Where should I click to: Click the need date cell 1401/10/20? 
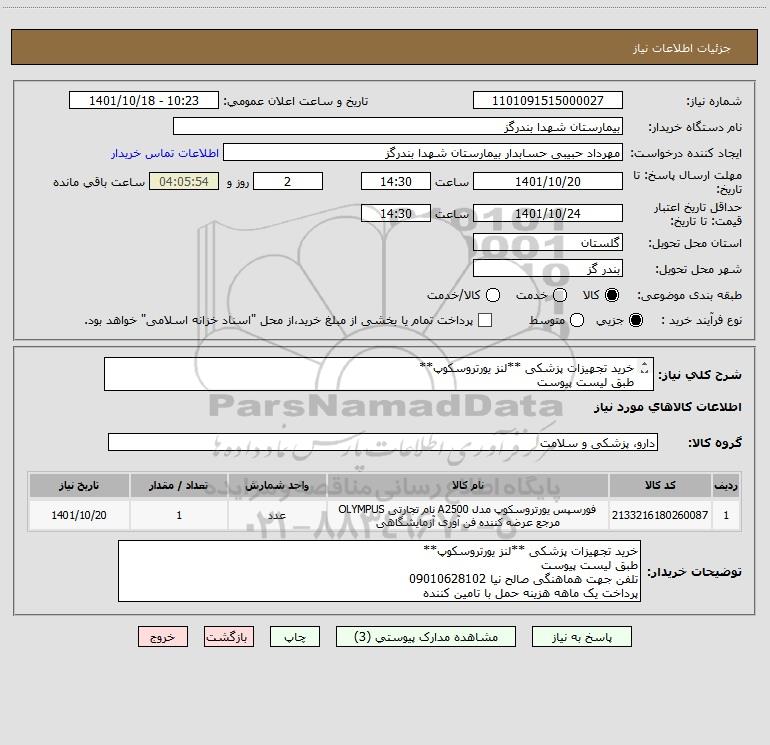(x=79, y=515)
